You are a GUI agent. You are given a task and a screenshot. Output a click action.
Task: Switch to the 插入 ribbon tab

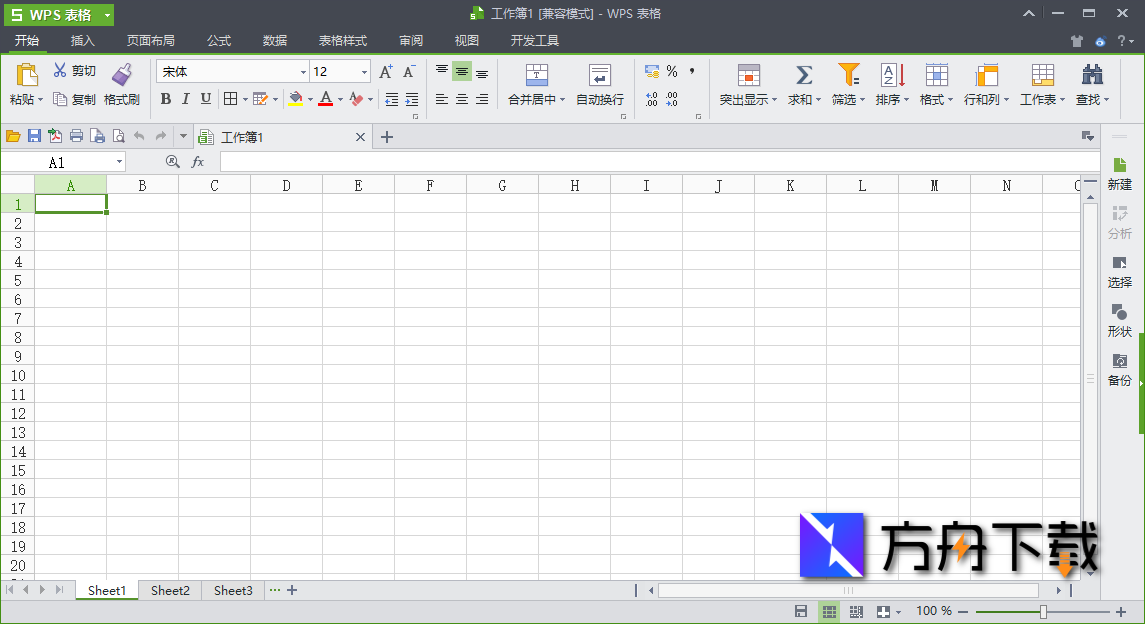click(81, 41)
